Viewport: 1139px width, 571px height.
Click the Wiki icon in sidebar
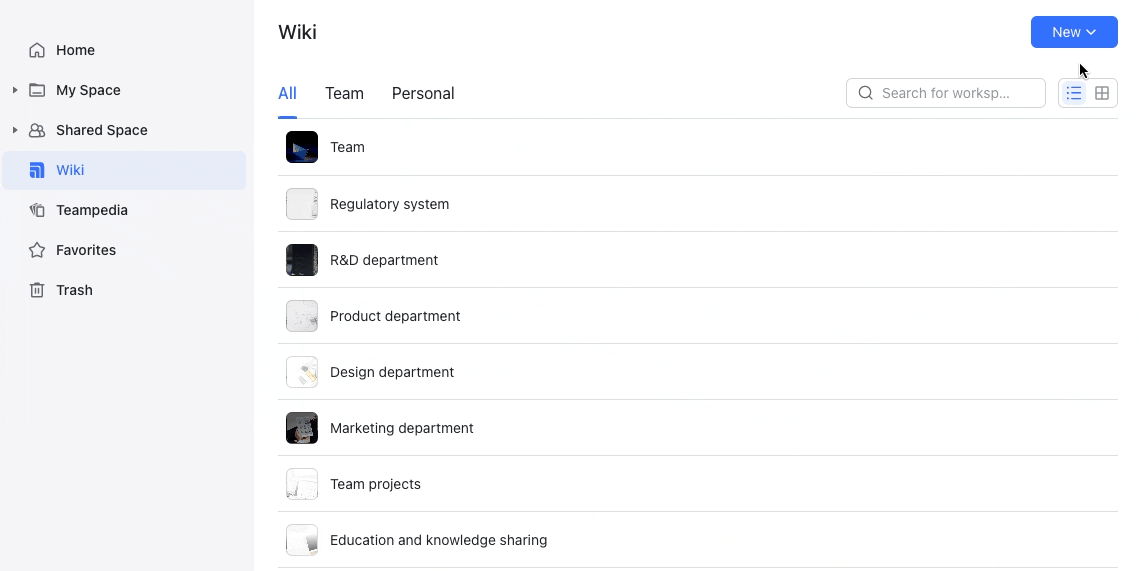pyautogui.click(x=37, y=170)
